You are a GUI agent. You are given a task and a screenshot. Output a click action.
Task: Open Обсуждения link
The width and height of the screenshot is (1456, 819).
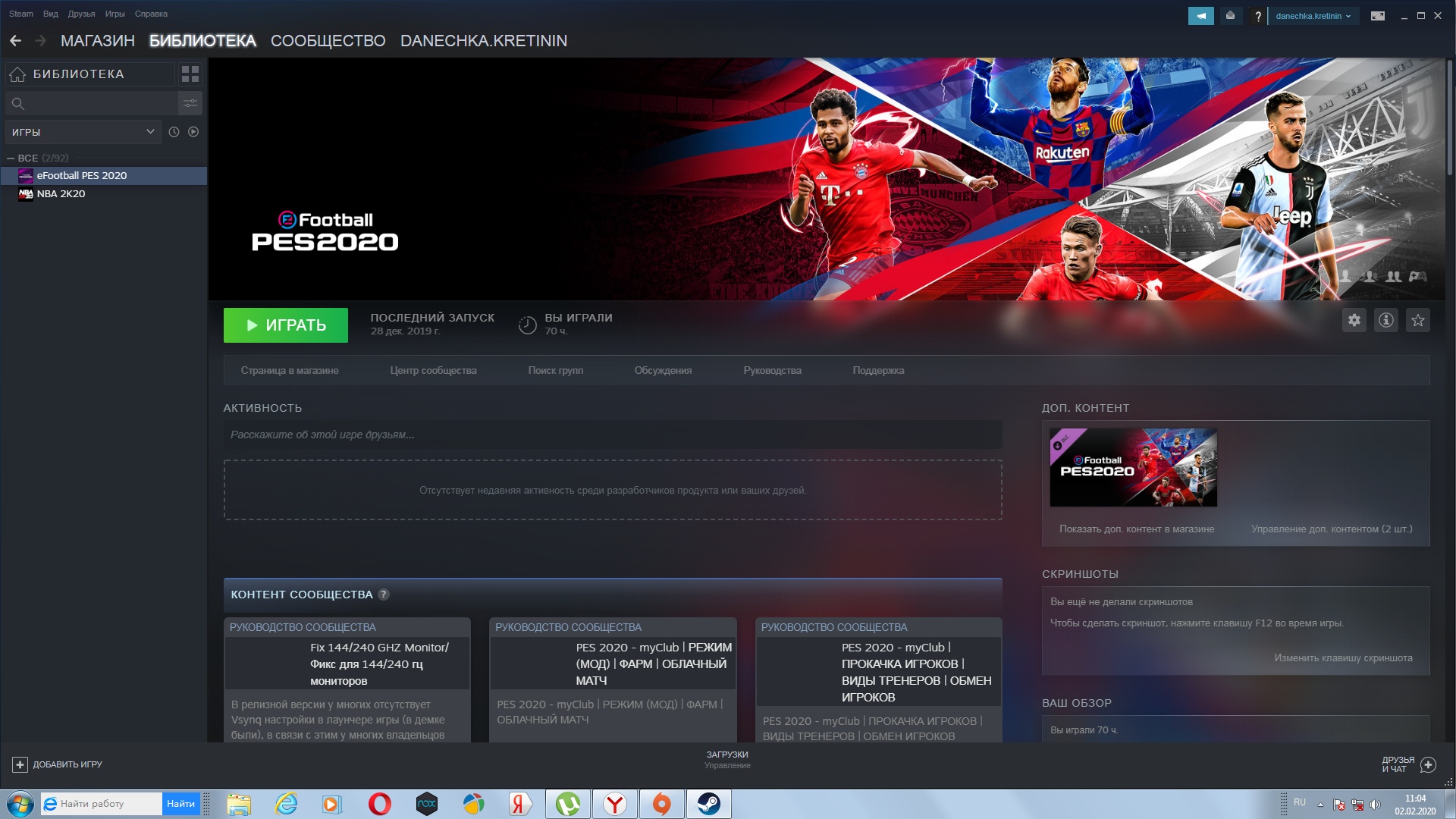pos(663,371)
